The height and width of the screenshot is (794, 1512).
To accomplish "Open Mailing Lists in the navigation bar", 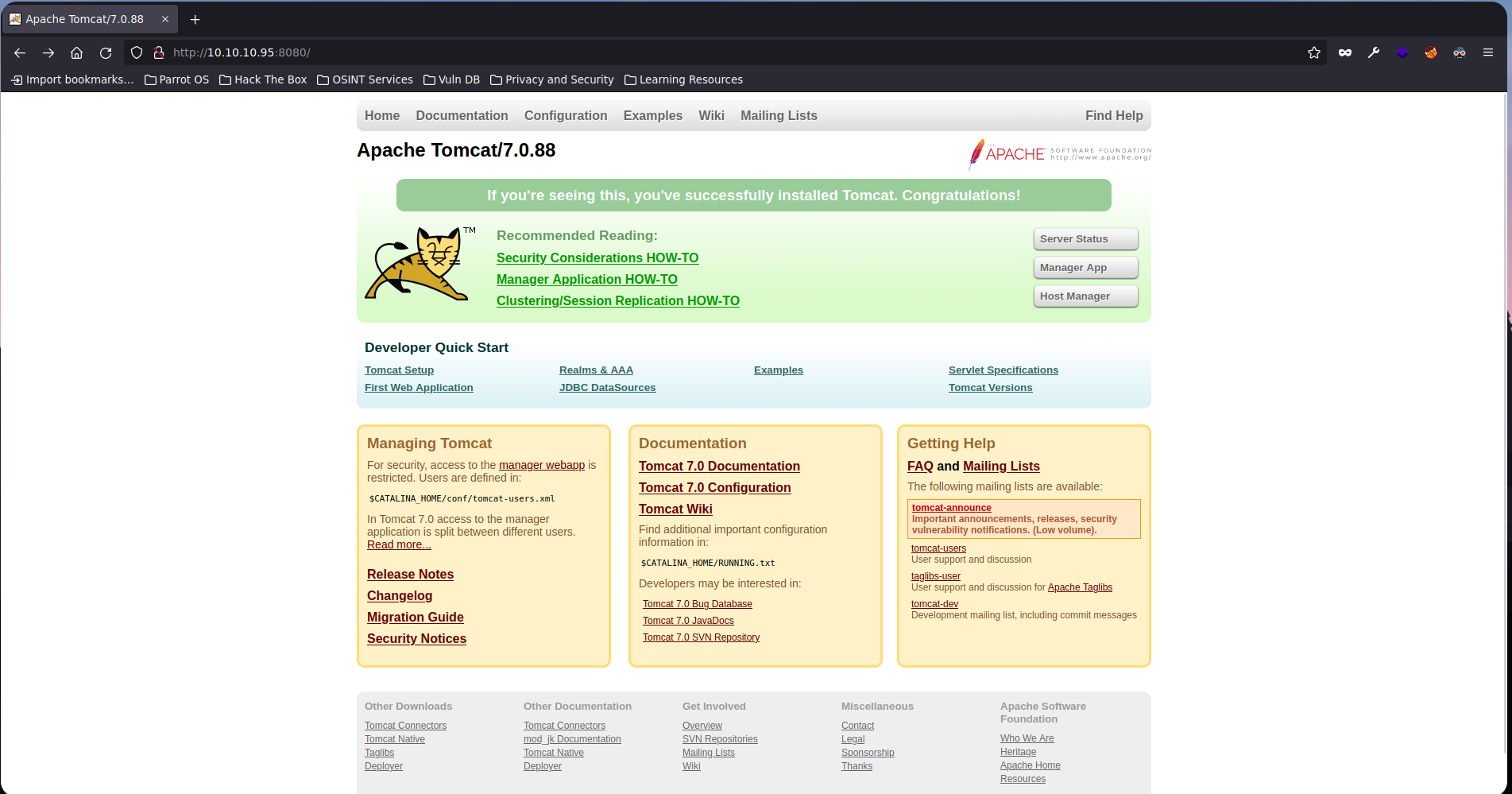I will pos(779,116).
